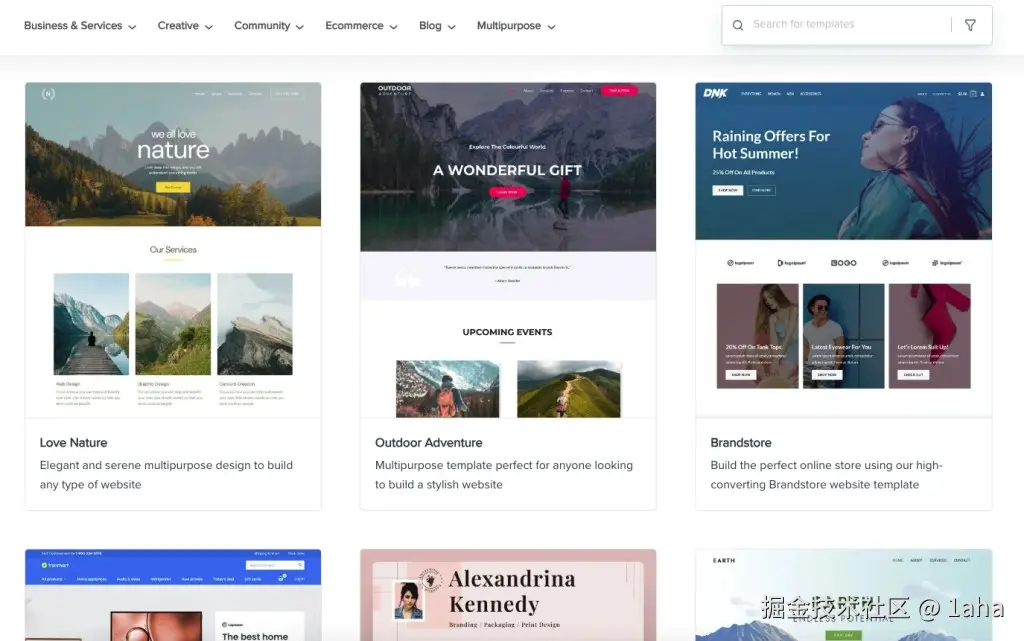
Task: Open the template filter funnel icon
Action: [970, 25]
